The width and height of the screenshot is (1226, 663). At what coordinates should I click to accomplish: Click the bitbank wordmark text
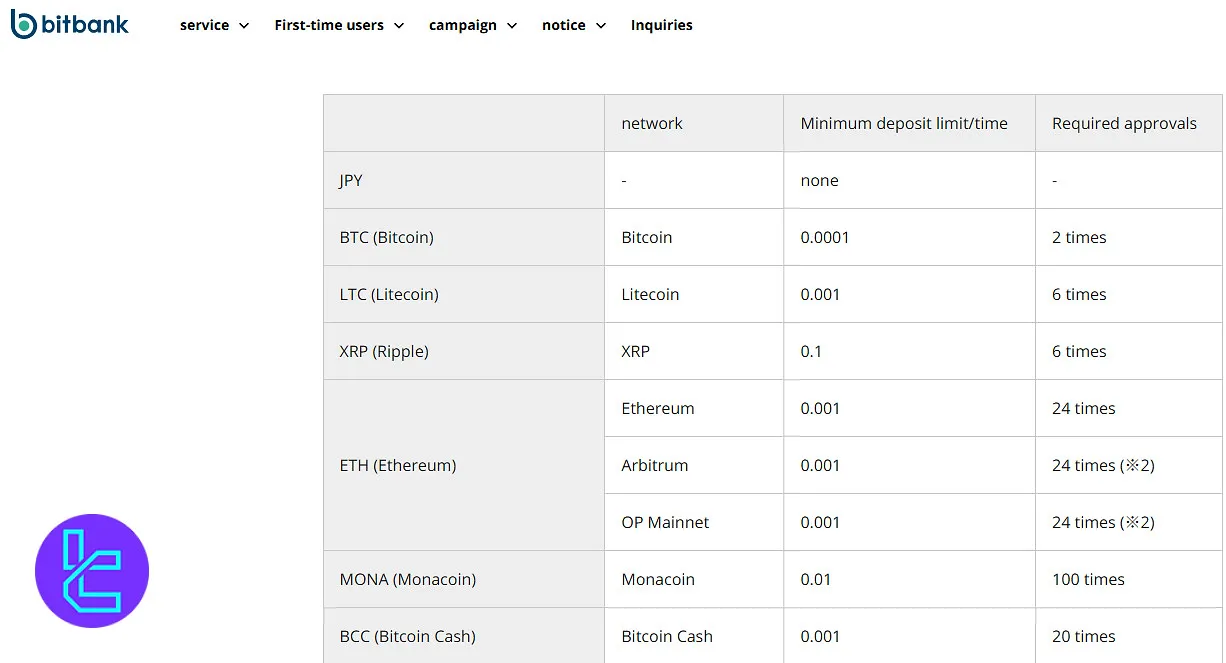coord(86,24)
